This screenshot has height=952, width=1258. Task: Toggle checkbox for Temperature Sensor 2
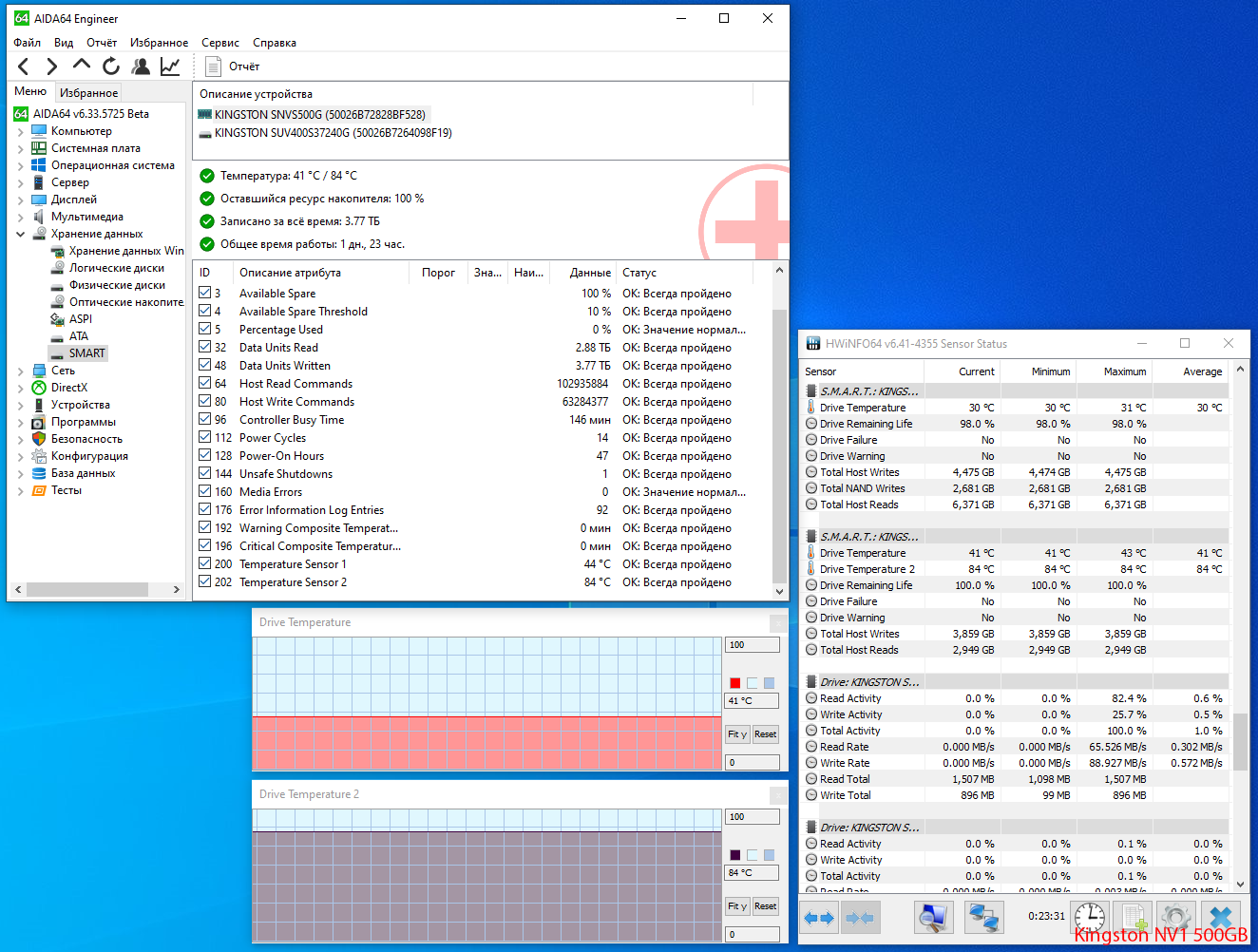205,581
